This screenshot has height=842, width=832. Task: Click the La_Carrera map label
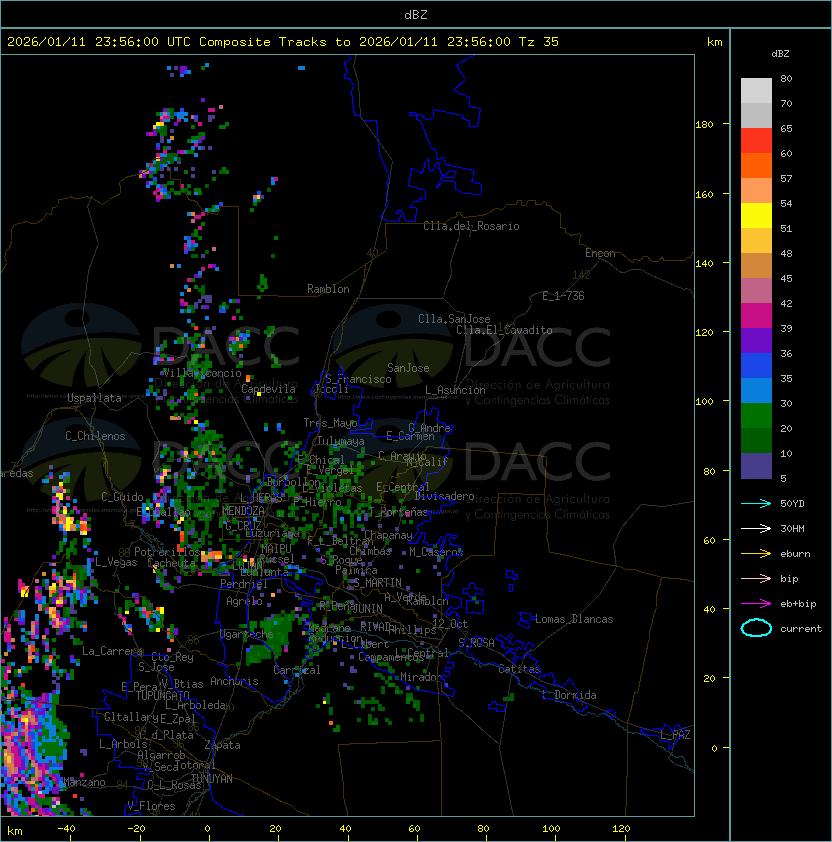[112, 651]
